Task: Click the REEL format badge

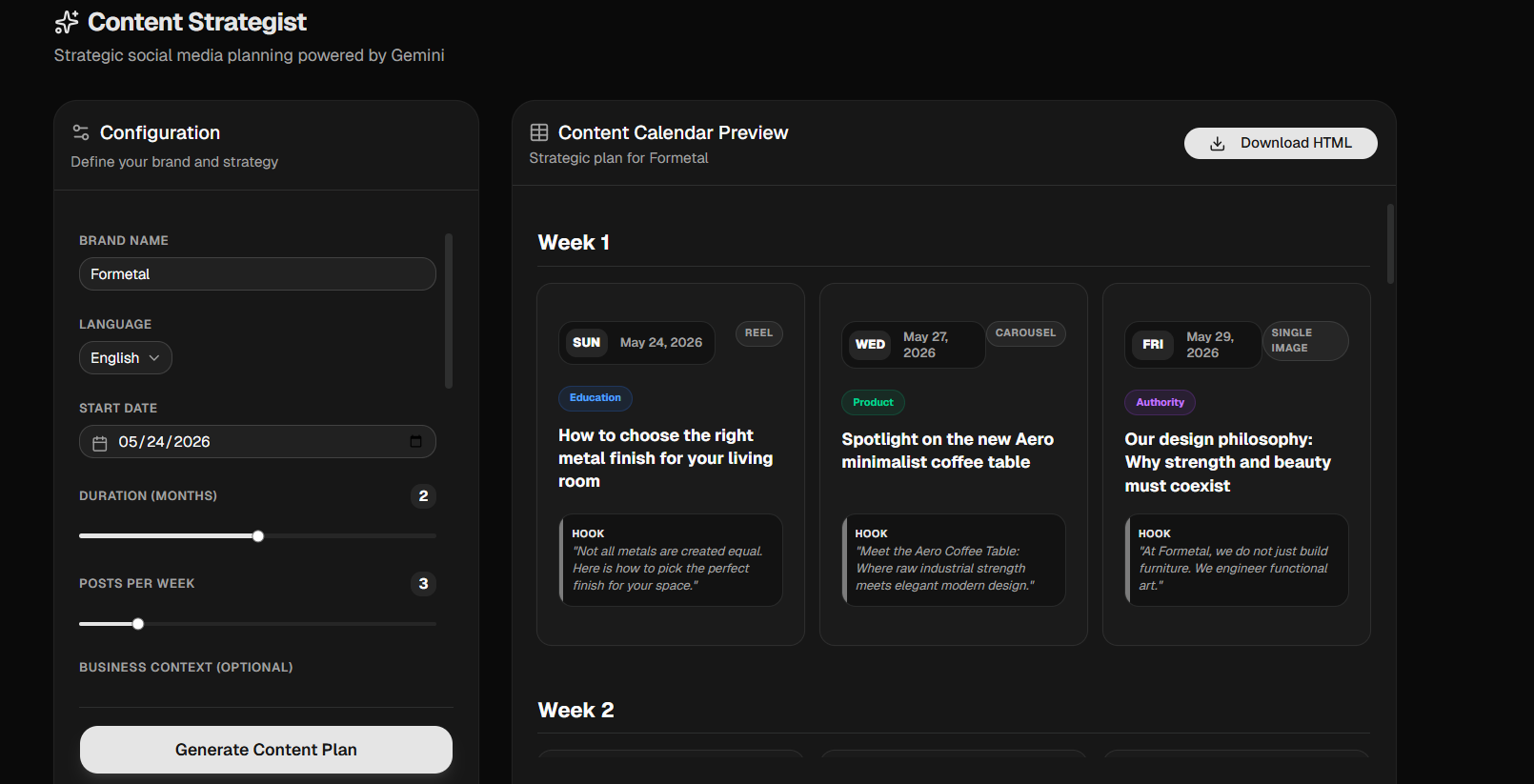Action: [x=758, y=333]
